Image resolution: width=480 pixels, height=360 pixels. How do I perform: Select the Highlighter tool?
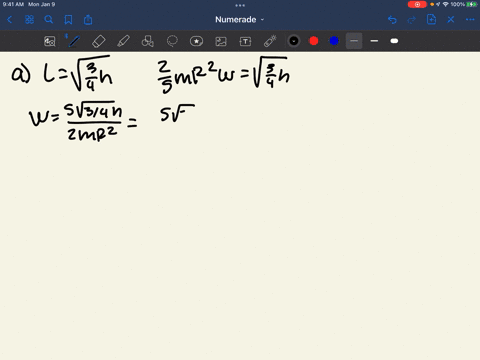pos(123,41)
